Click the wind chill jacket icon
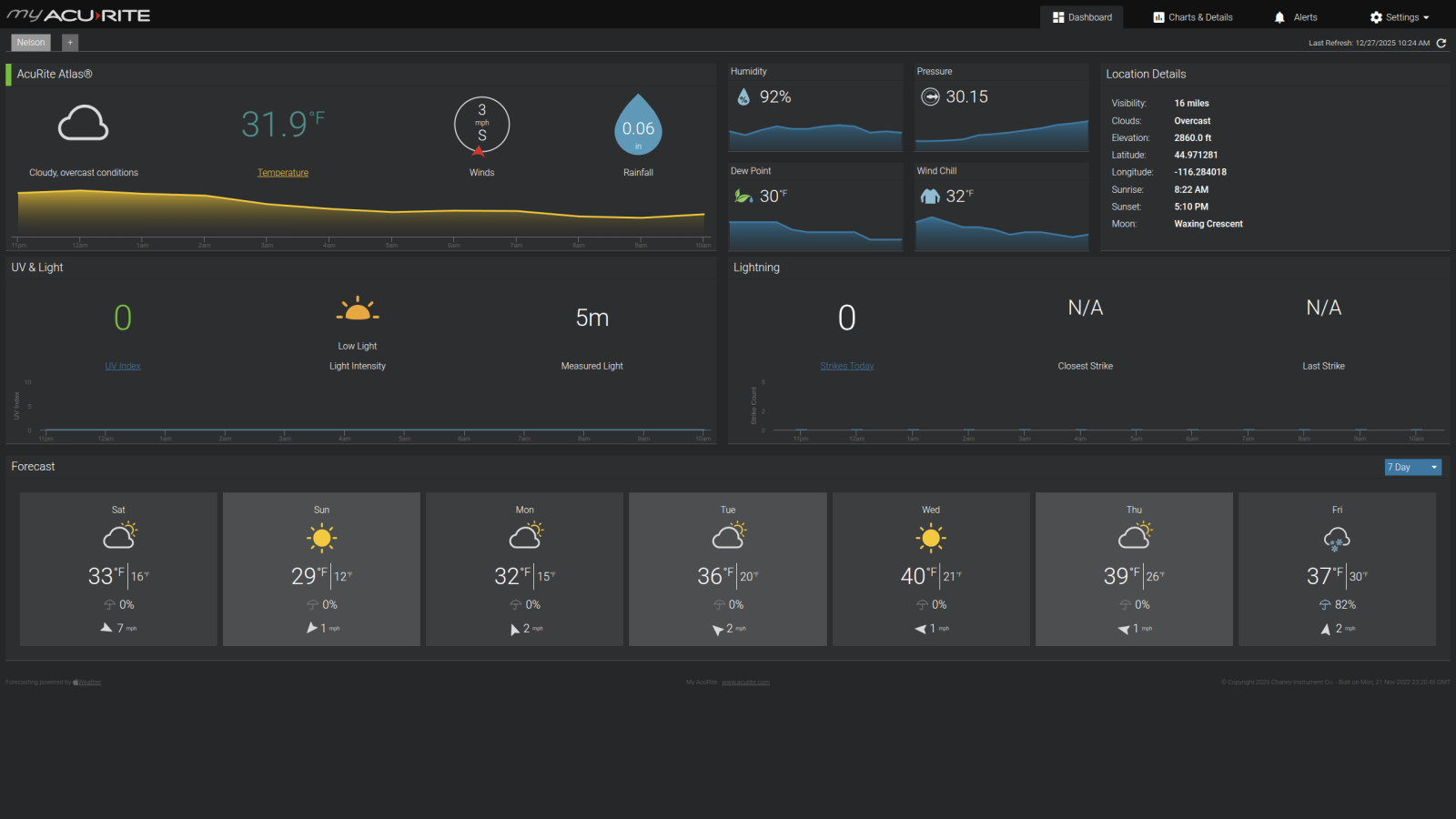Viewport: 1456px width, 819px height. point(930,196)
